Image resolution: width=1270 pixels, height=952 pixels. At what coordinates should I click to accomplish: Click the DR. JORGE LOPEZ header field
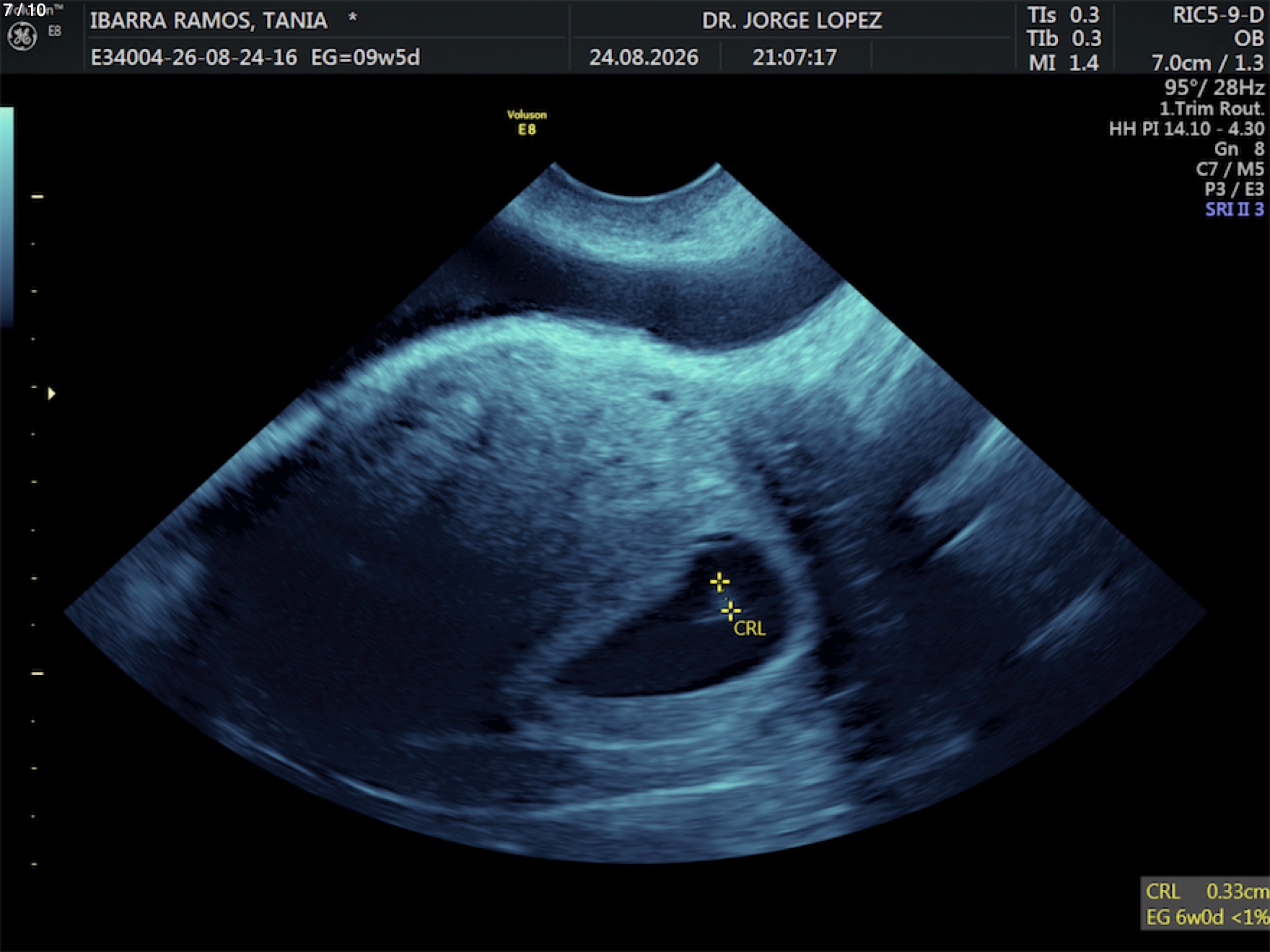click(792, 20)
